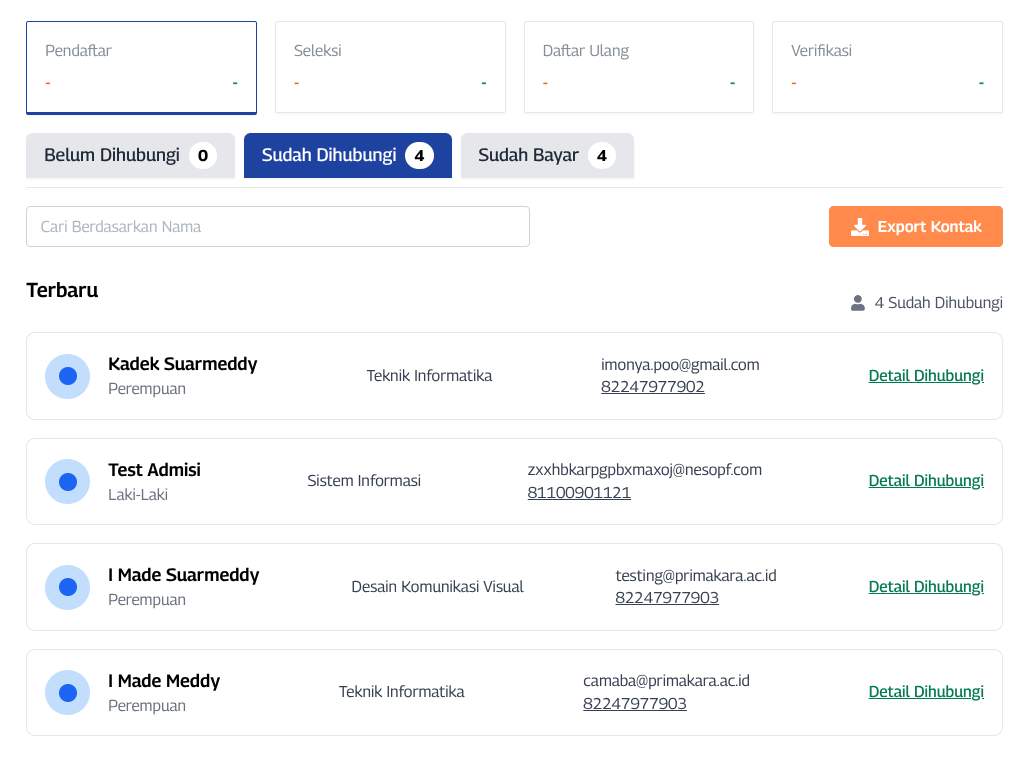
Task: Select the Sudah Dihubungi tab
Action: click(x=347, y=156)
